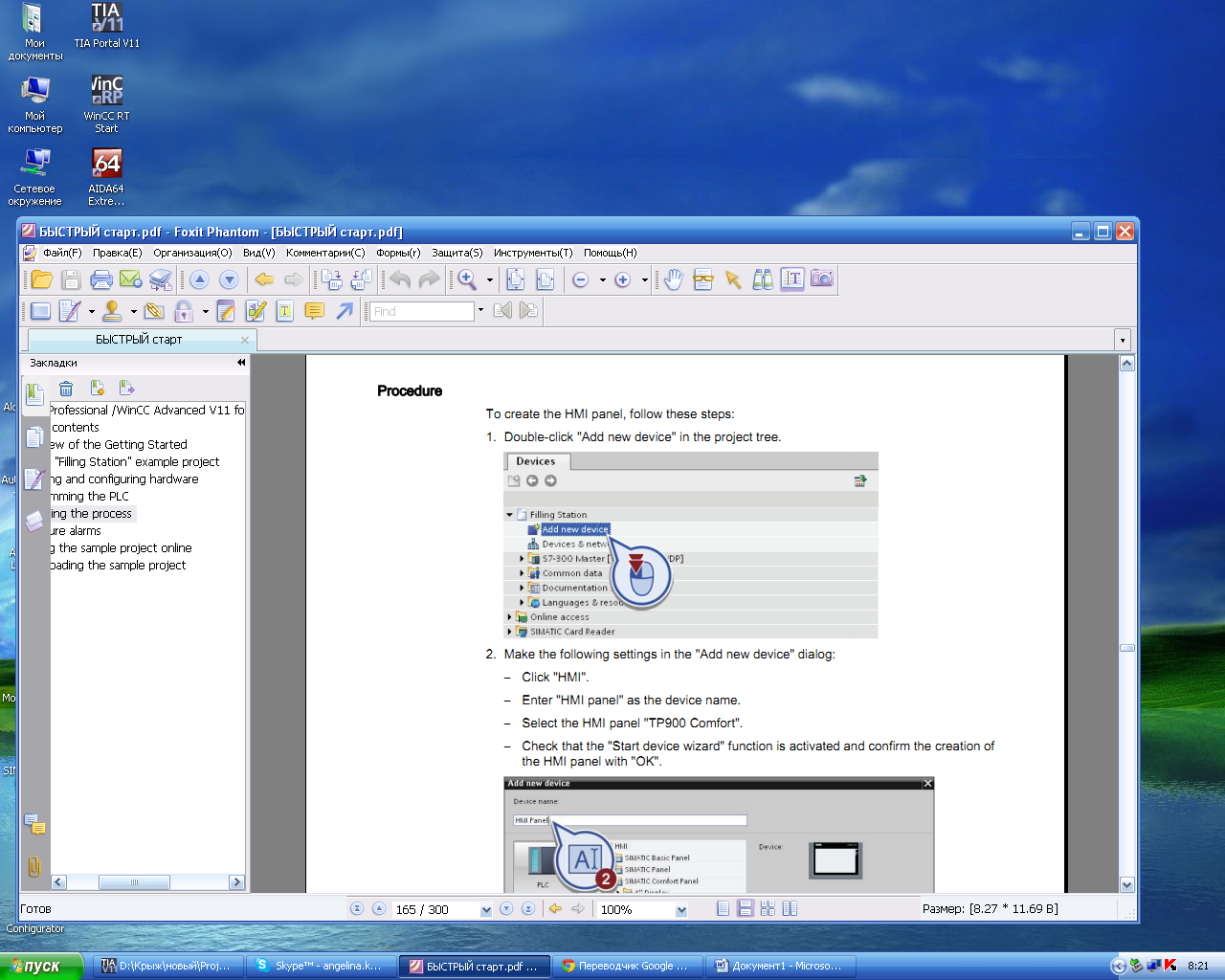Go to previous page with blue up arrow
Image resolution: width=1225 pixels, height=980 pixels.
pyautogui.click(x=199, y=279)
